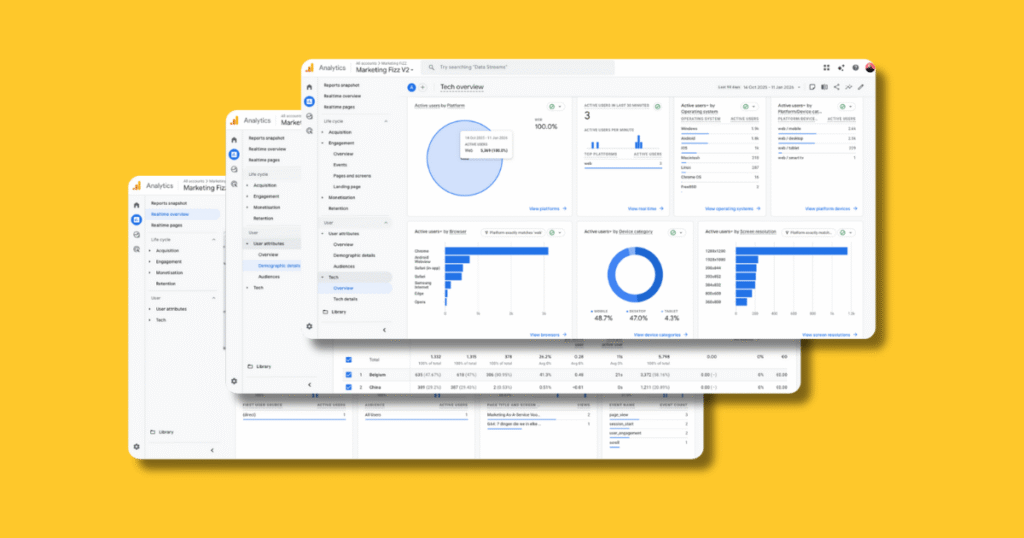Click View platform devices link
1024x538 pixels.
(x=831, y=209)
